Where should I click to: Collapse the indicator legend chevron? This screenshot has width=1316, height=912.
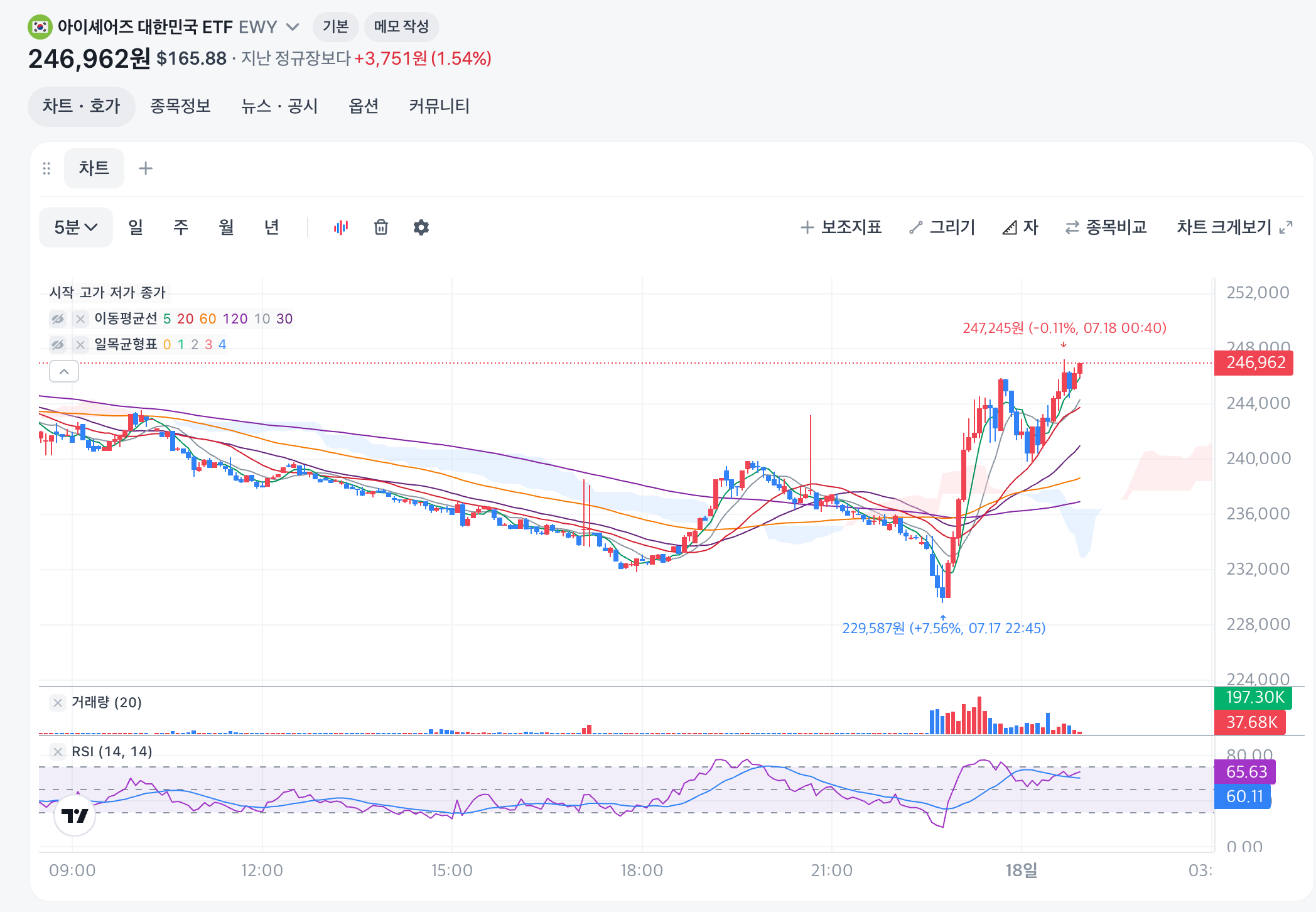(64, 372)
